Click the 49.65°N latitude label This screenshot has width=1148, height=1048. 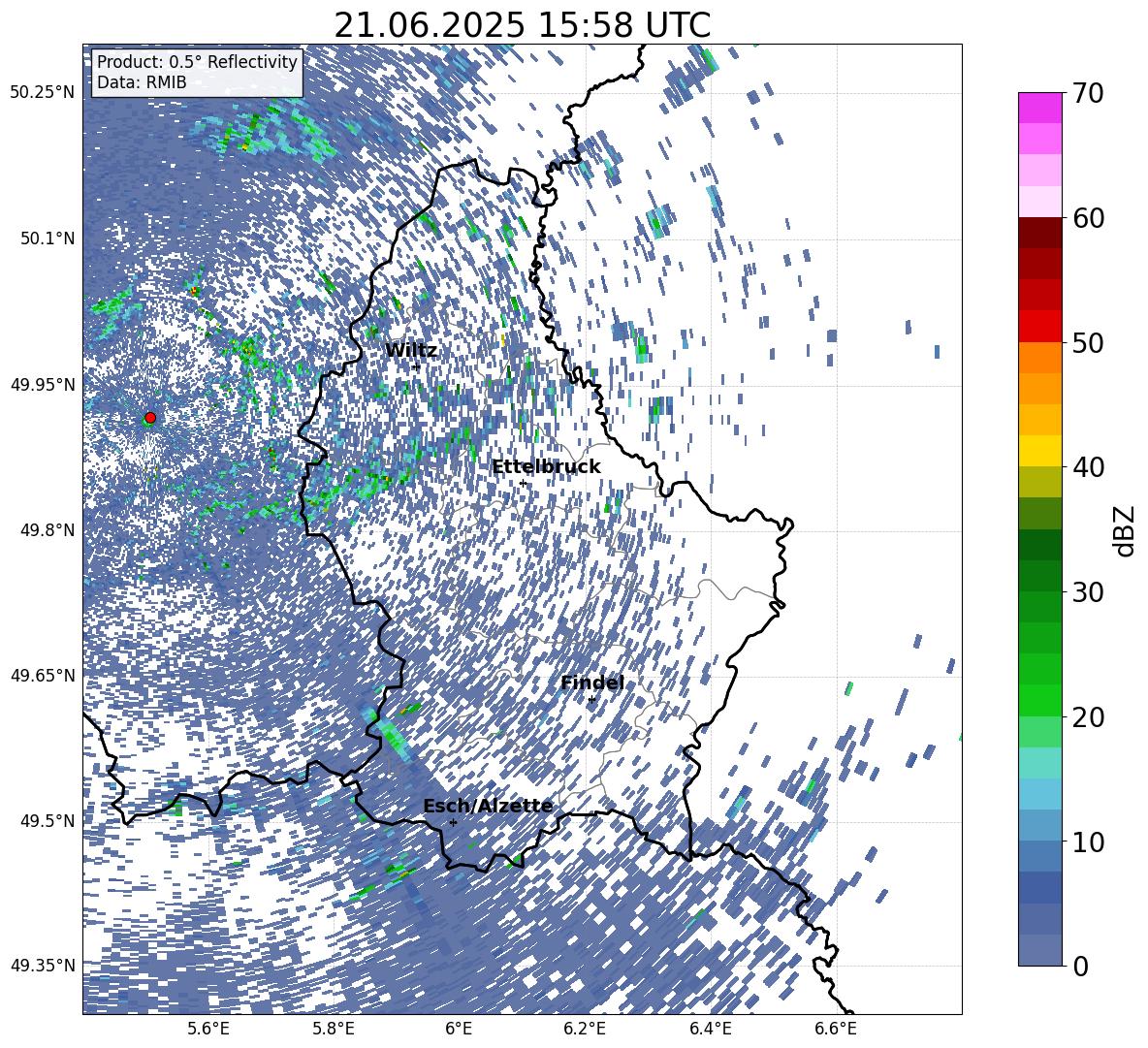pos(43,675)
